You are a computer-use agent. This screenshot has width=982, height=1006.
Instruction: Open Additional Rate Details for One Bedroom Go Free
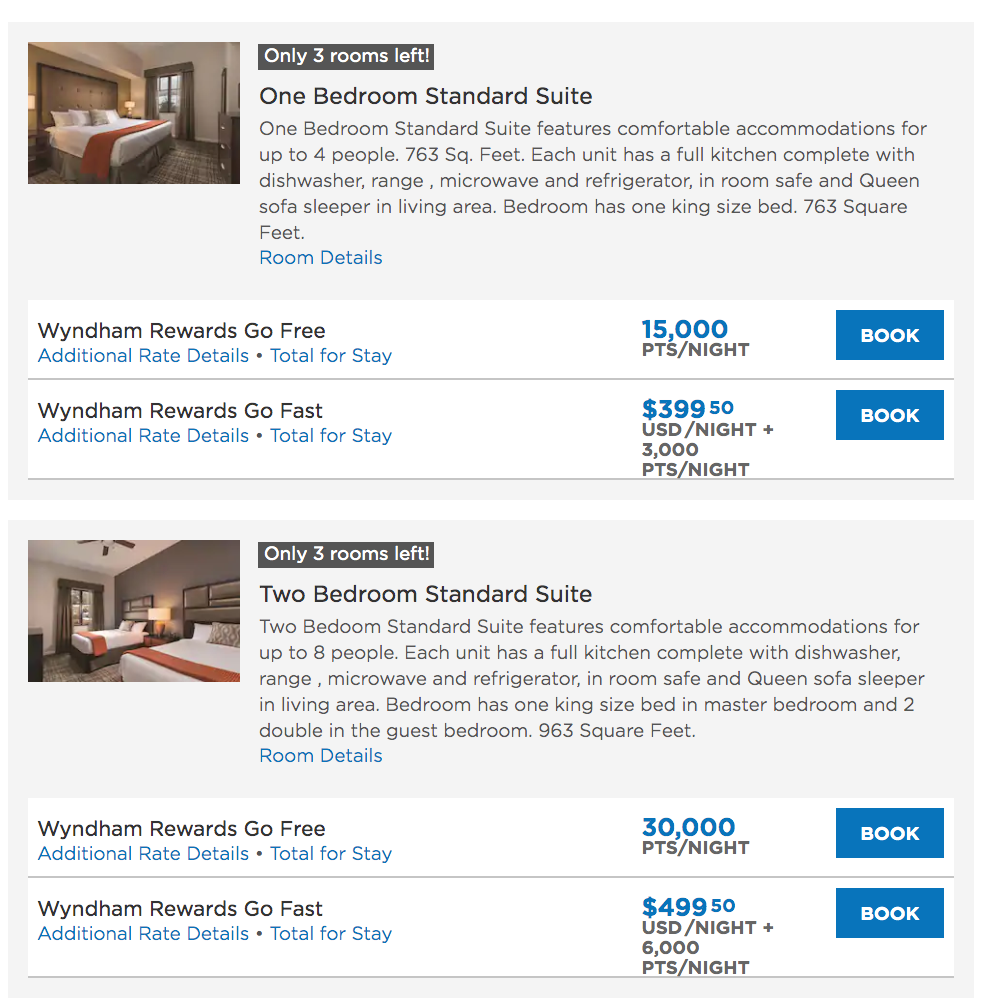[x=143, y=355]
